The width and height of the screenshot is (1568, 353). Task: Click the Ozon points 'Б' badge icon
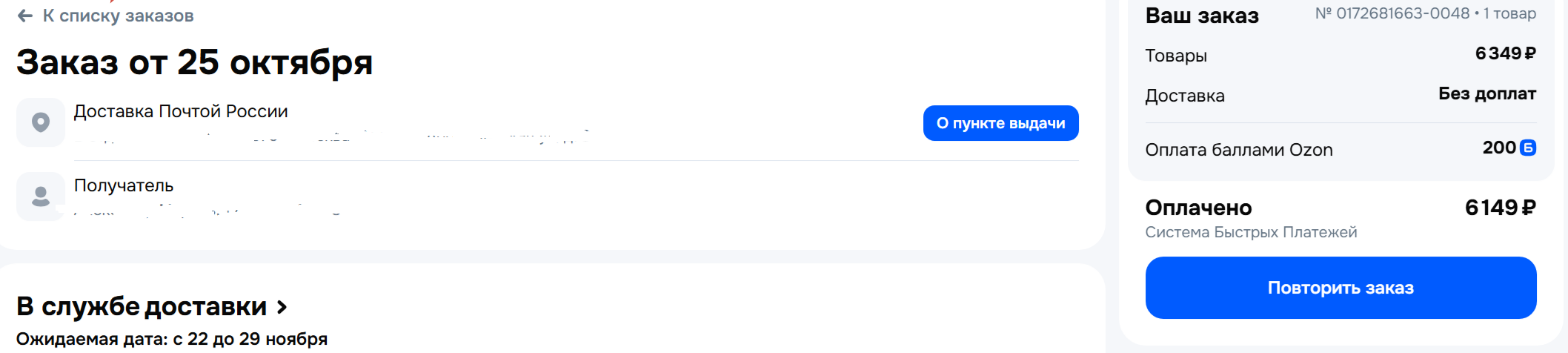1527,148
